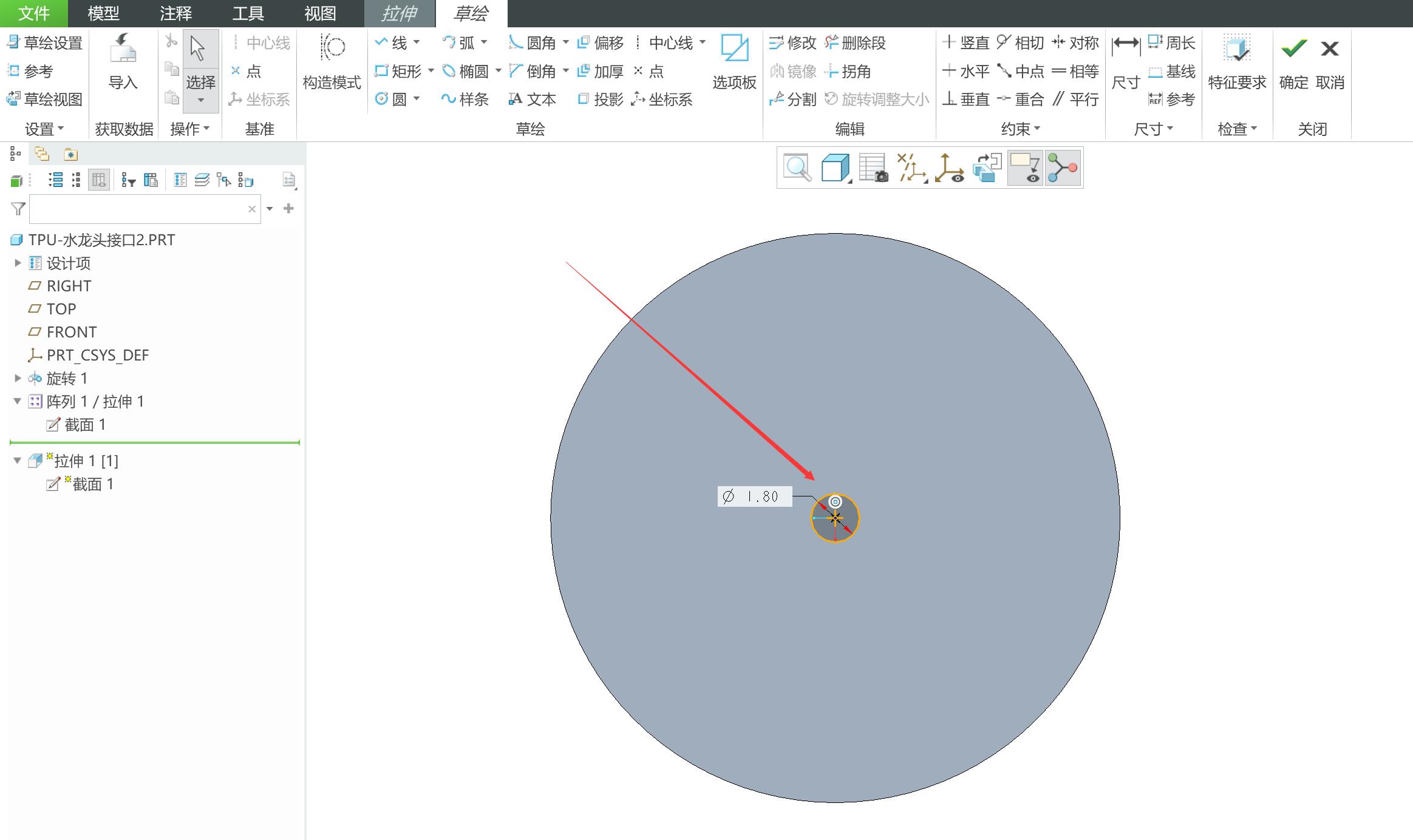
Task: Click the zoom-in magnifier in graphics toolbar
Action: point(797,168)
